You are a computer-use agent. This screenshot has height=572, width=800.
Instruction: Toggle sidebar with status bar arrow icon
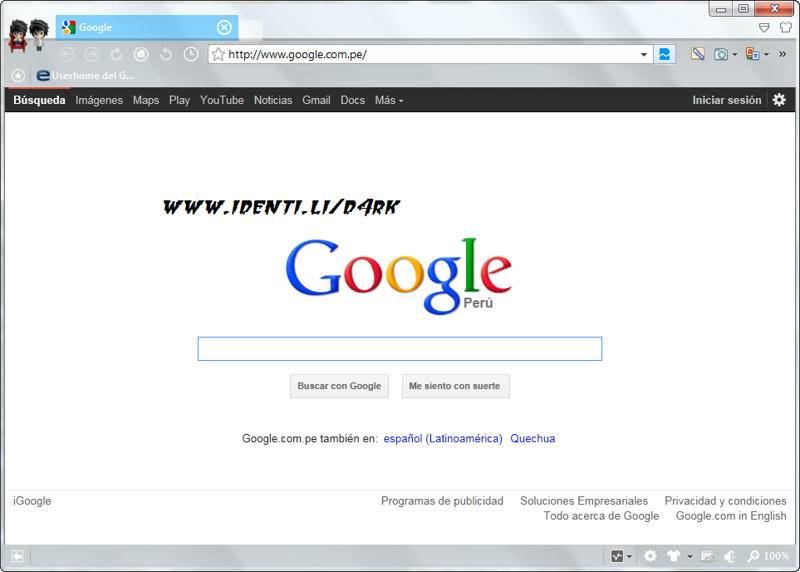[x=18, y=556]
